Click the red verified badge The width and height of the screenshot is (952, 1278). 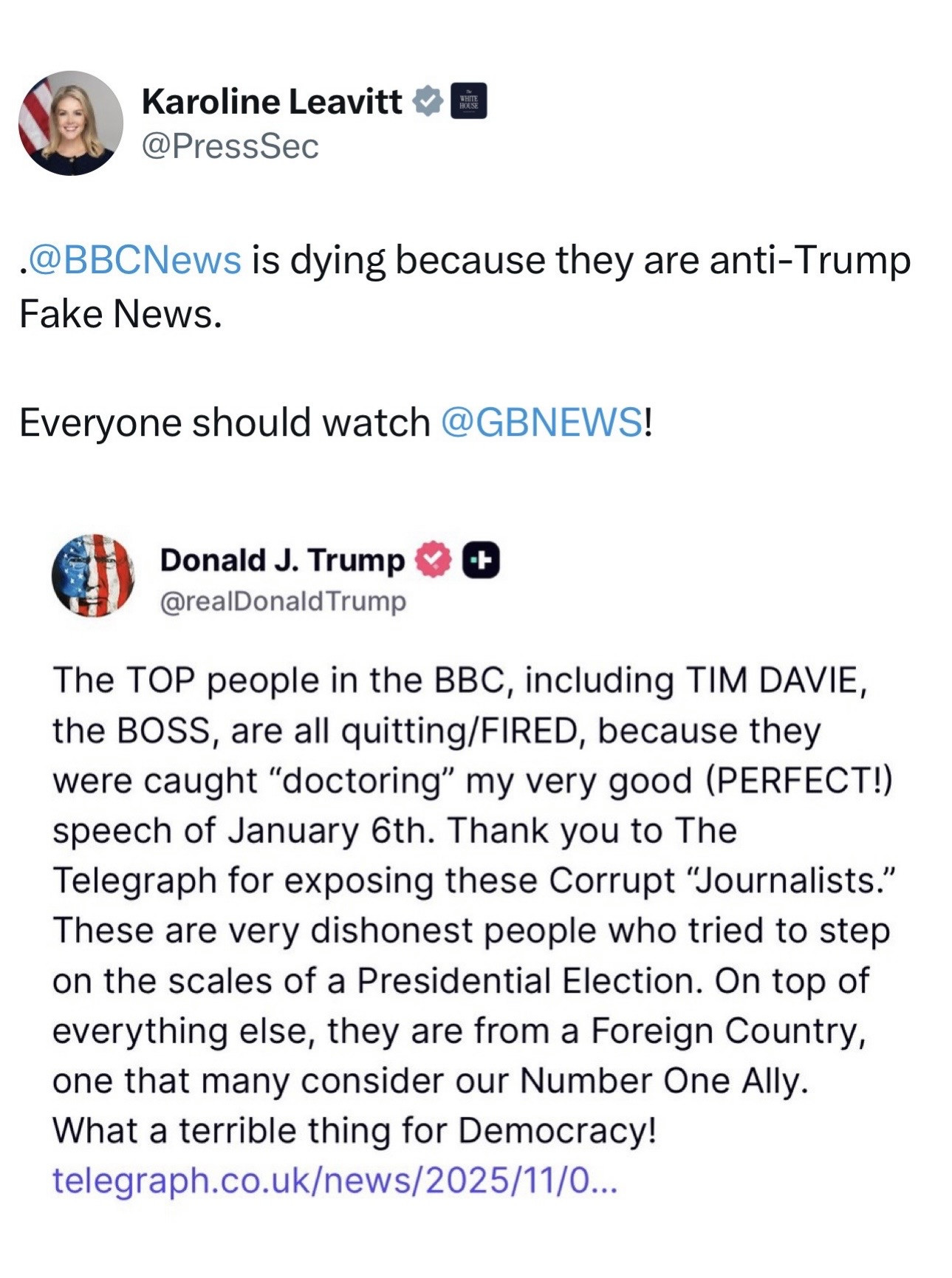tap(434, 560)
